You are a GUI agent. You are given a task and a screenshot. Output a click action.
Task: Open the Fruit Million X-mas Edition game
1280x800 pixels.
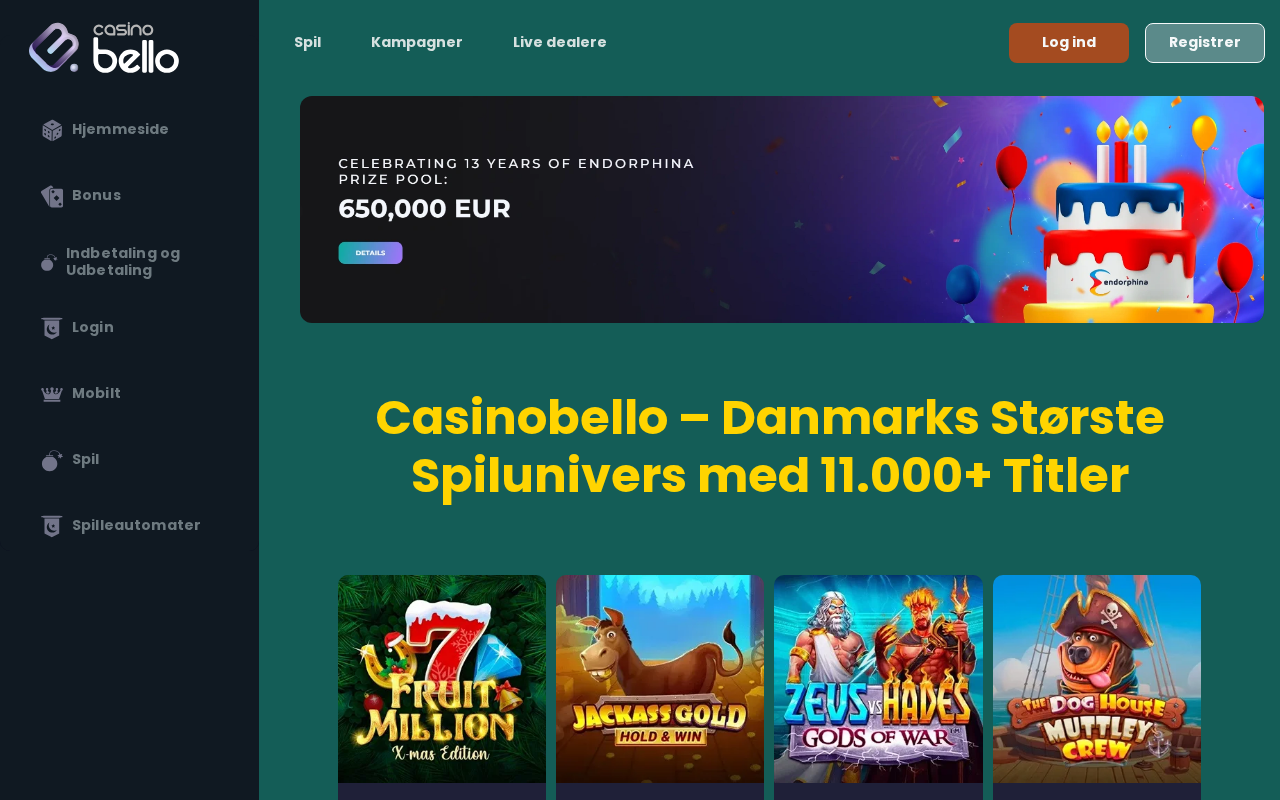(442, 679)
